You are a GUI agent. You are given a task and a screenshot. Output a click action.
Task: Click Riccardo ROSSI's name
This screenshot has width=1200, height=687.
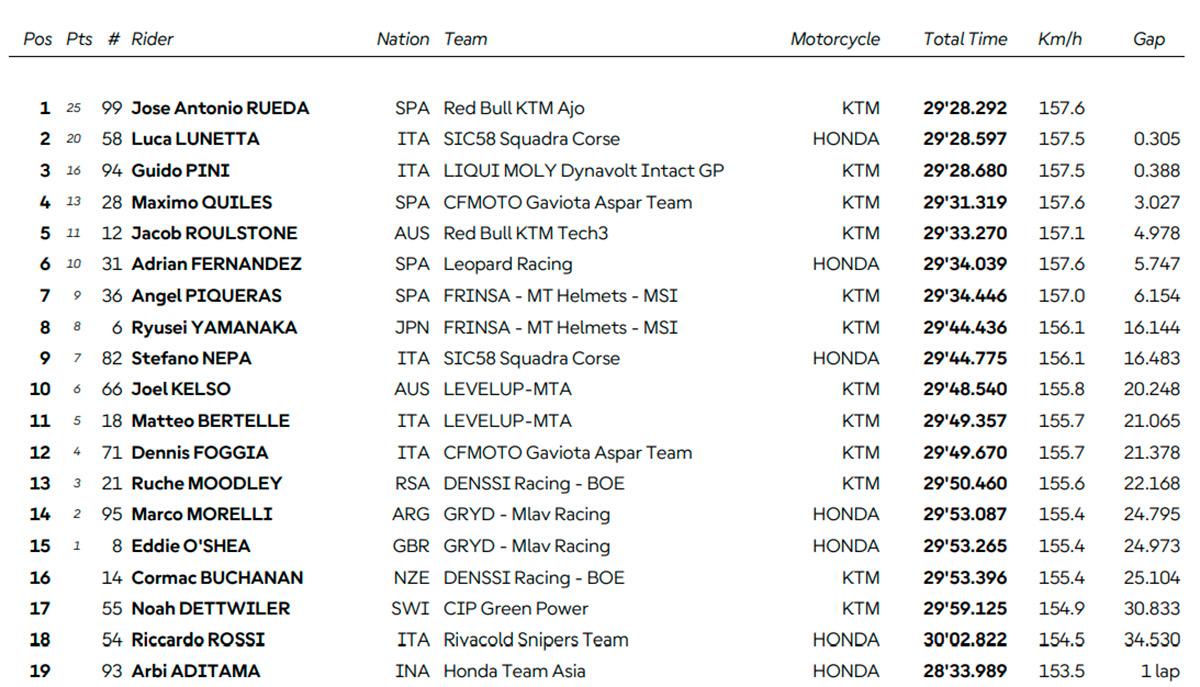tap(198, 640)
